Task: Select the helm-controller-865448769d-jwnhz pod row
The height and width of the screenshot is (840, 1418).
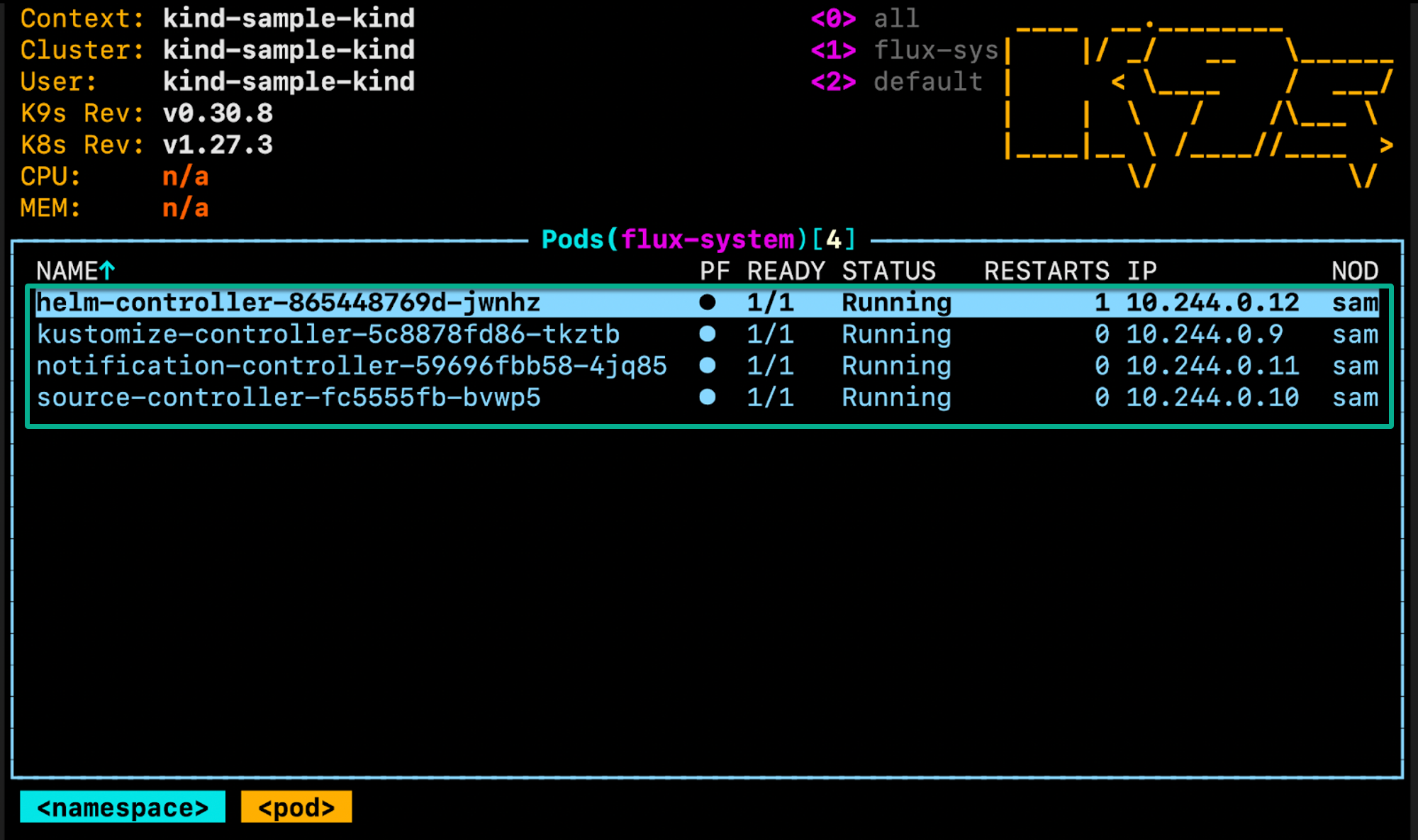Action: coord(708,303)
